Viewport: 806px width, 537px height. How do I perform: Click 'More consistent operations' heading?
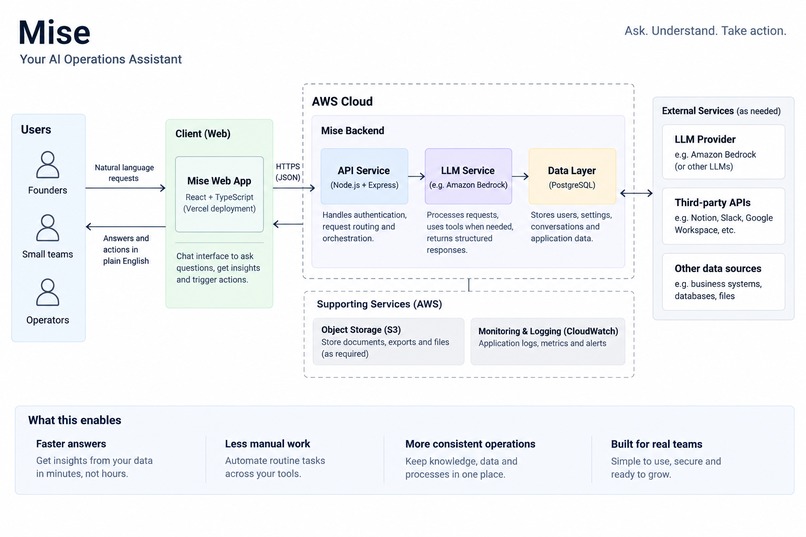(x=470, y=444)
